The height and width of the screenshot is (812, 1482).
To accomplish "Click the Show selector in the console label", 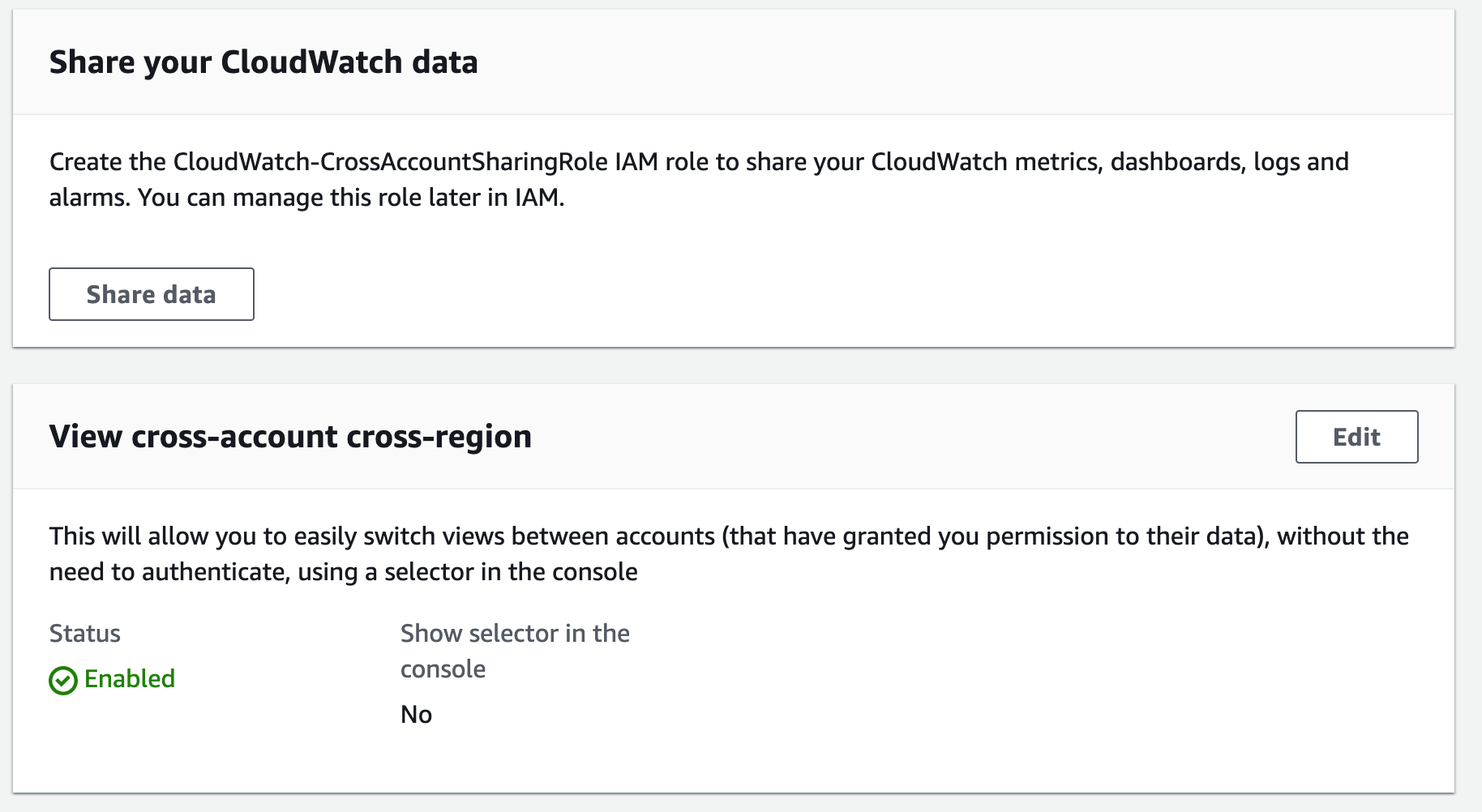I will 515,651.
